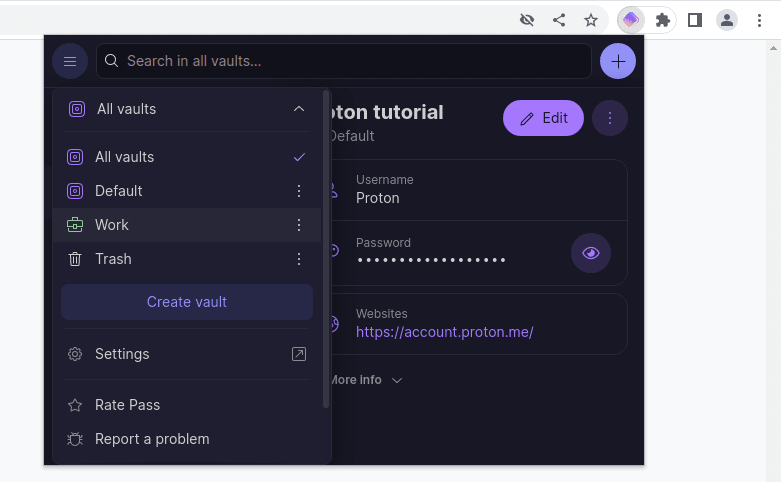Open the https://account.proton.me/ link
This screenshot has width=781, height=482.
[x=444, y=332]
